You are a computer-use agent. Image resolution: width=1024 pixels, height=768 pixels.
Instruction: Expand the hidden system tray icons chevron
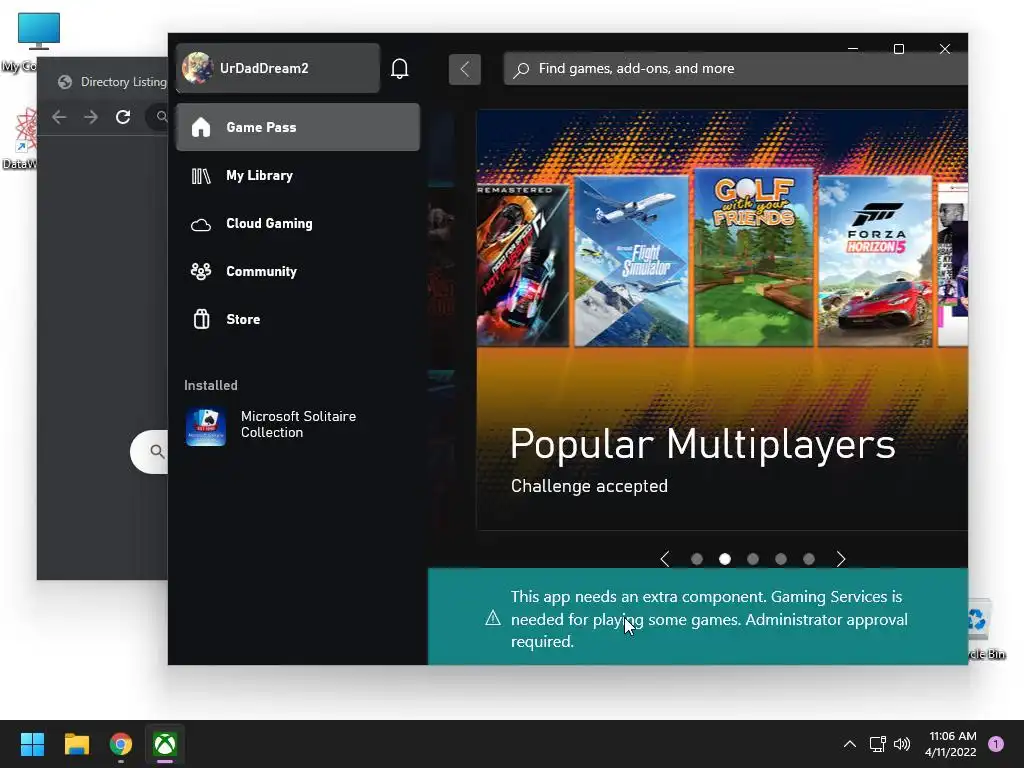pos(850,744)
